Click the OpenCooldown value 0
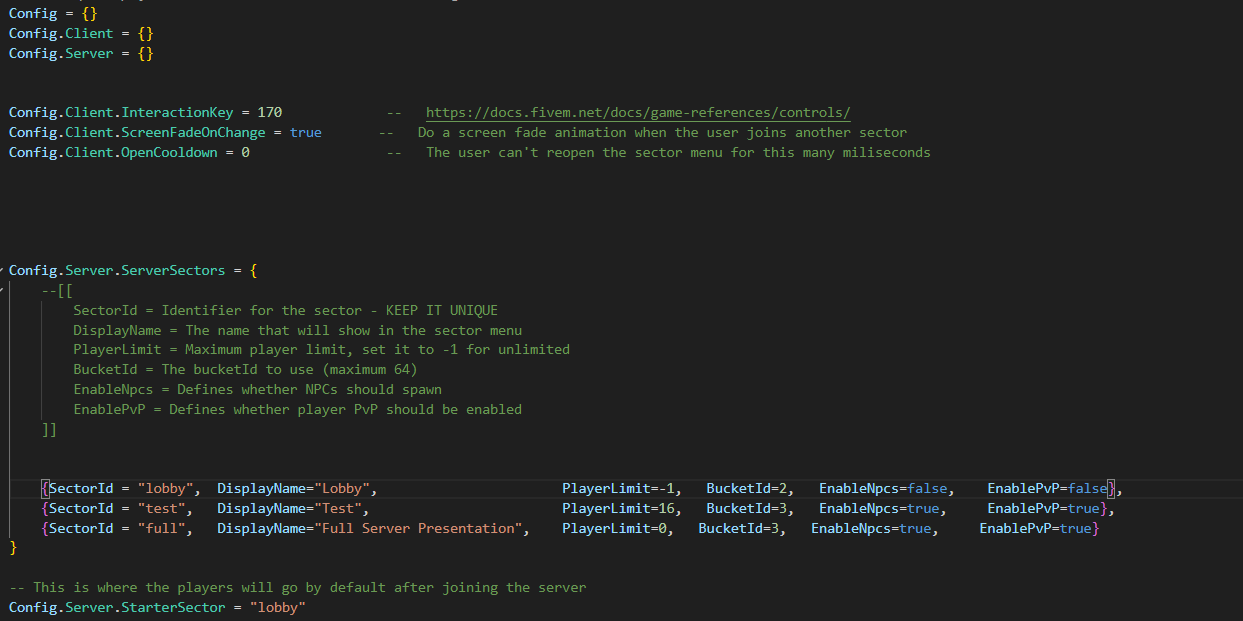This screenshot has width=1243, height=621. coord(246,153)
